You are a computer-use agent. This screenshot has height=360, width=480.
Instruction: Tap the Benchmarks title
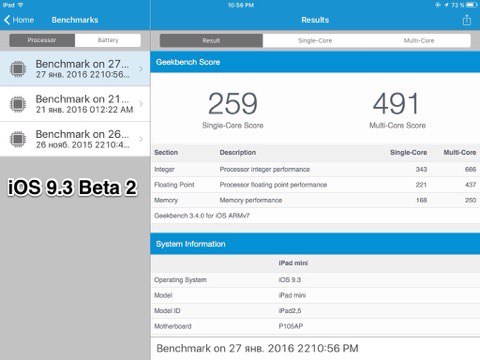75,20
